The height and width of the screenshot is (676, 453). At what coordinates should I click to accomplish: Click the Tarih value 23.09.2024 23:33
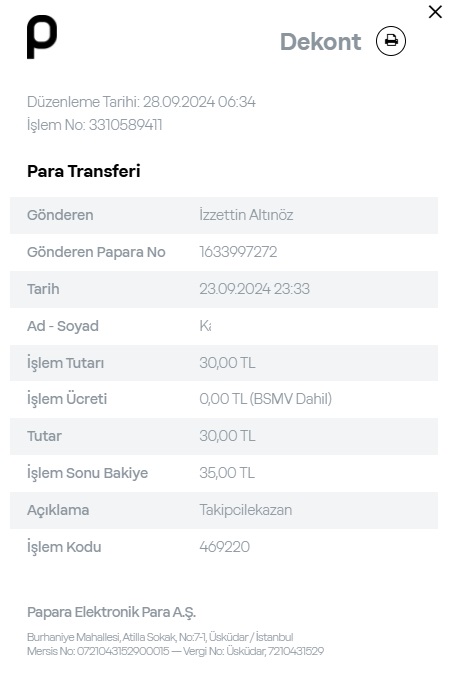pyautogui.click(x=254, y=289)
